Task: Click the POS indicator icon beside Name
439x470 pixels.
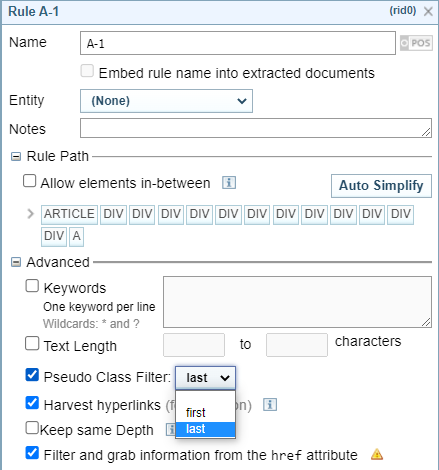Action: click(x=416, y=43)
